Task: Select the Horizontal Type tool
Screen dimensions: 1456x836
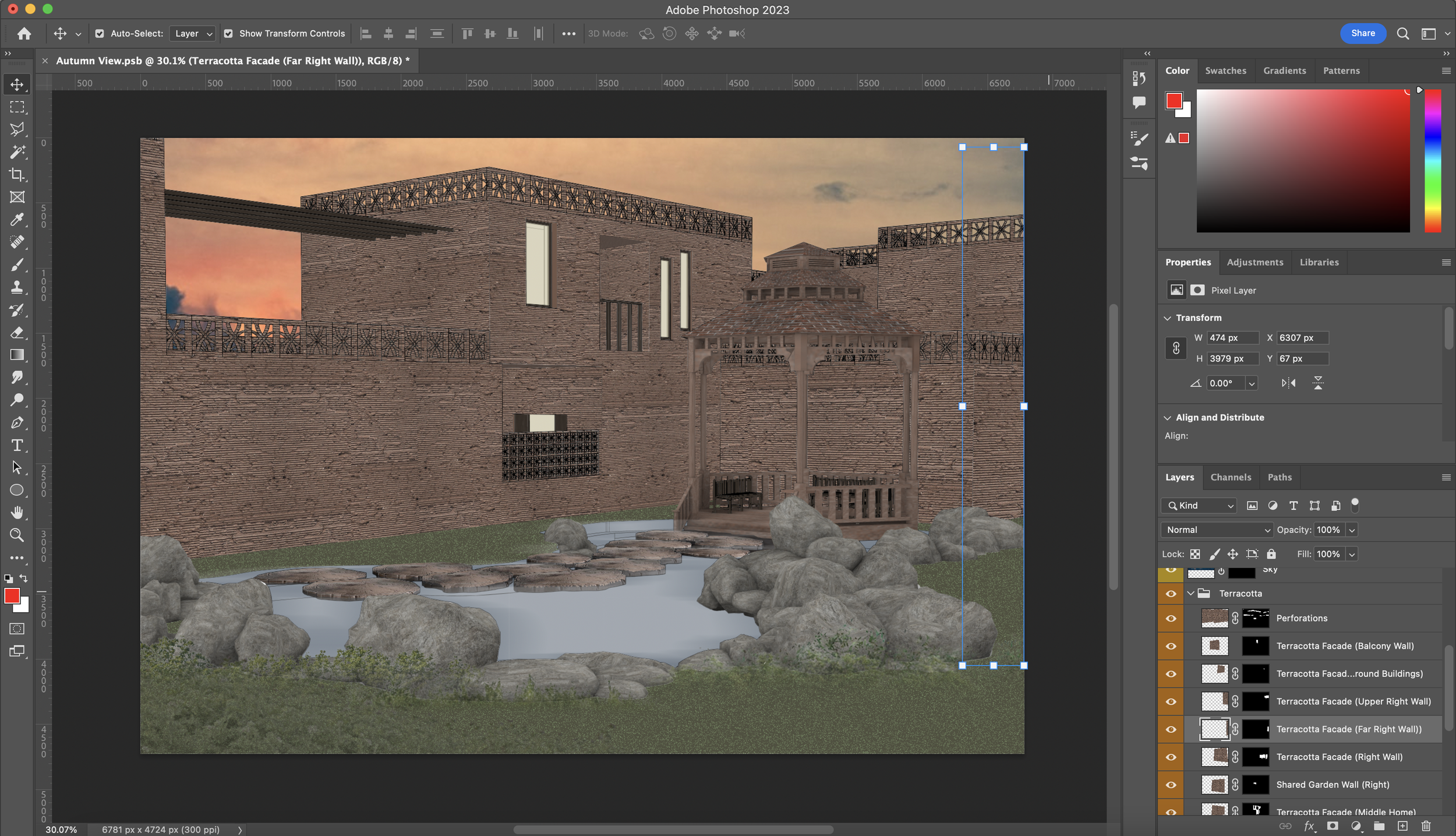Action: click(17, 445)
